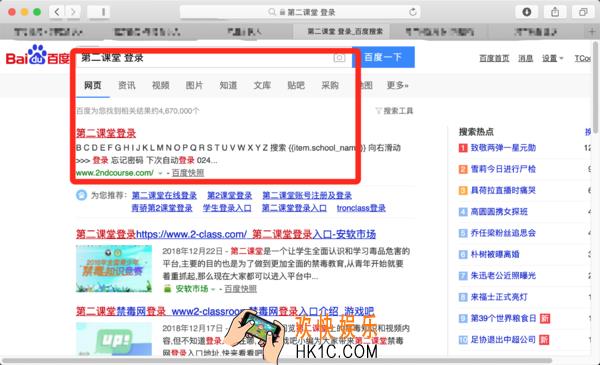600x365 pixels.
Task: Switch to Safari tab 第二课堂 登录_百度搜索
Action: (x=342, y=32)
